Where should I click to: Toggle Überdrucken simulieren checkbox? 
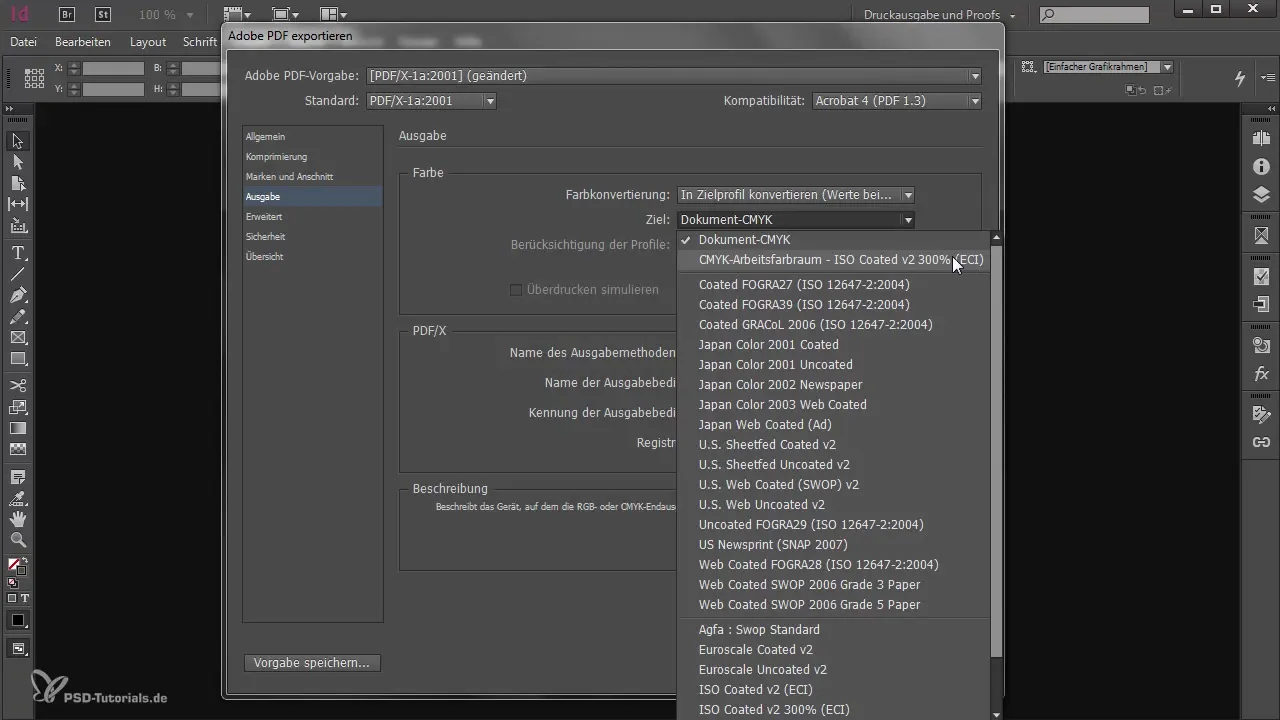pos(516,290)
